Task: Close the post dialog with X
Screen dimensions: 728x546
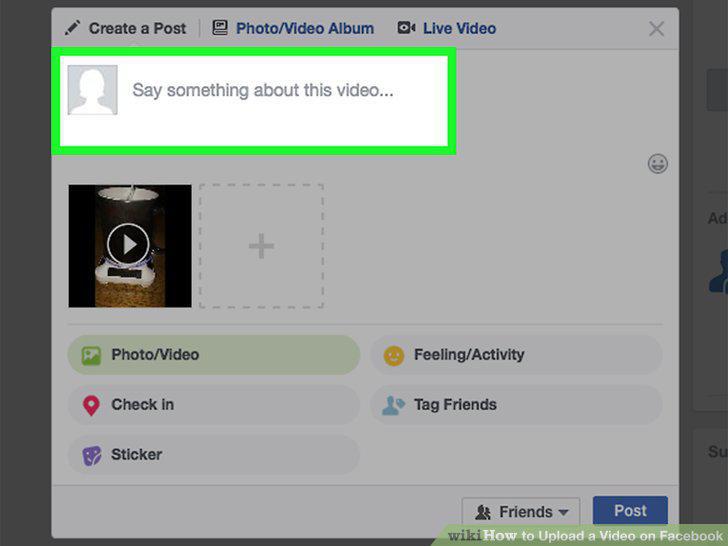Action: click(x=656, y=29)
